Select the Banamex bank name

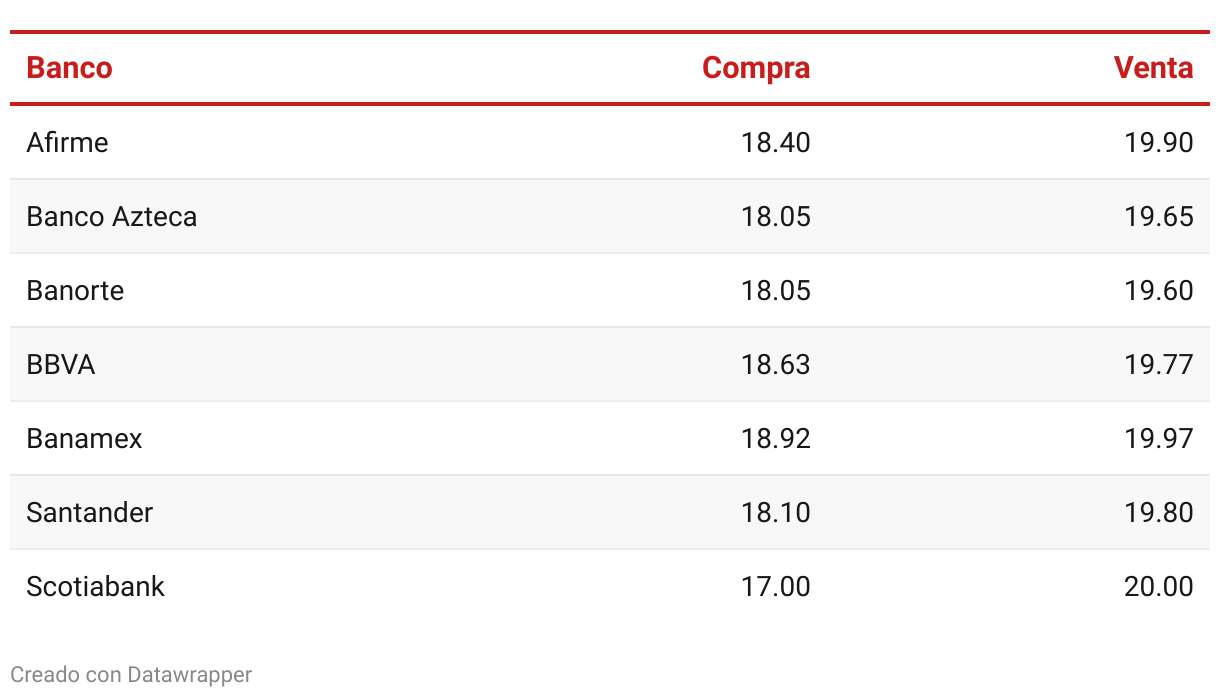click(85, 438)
